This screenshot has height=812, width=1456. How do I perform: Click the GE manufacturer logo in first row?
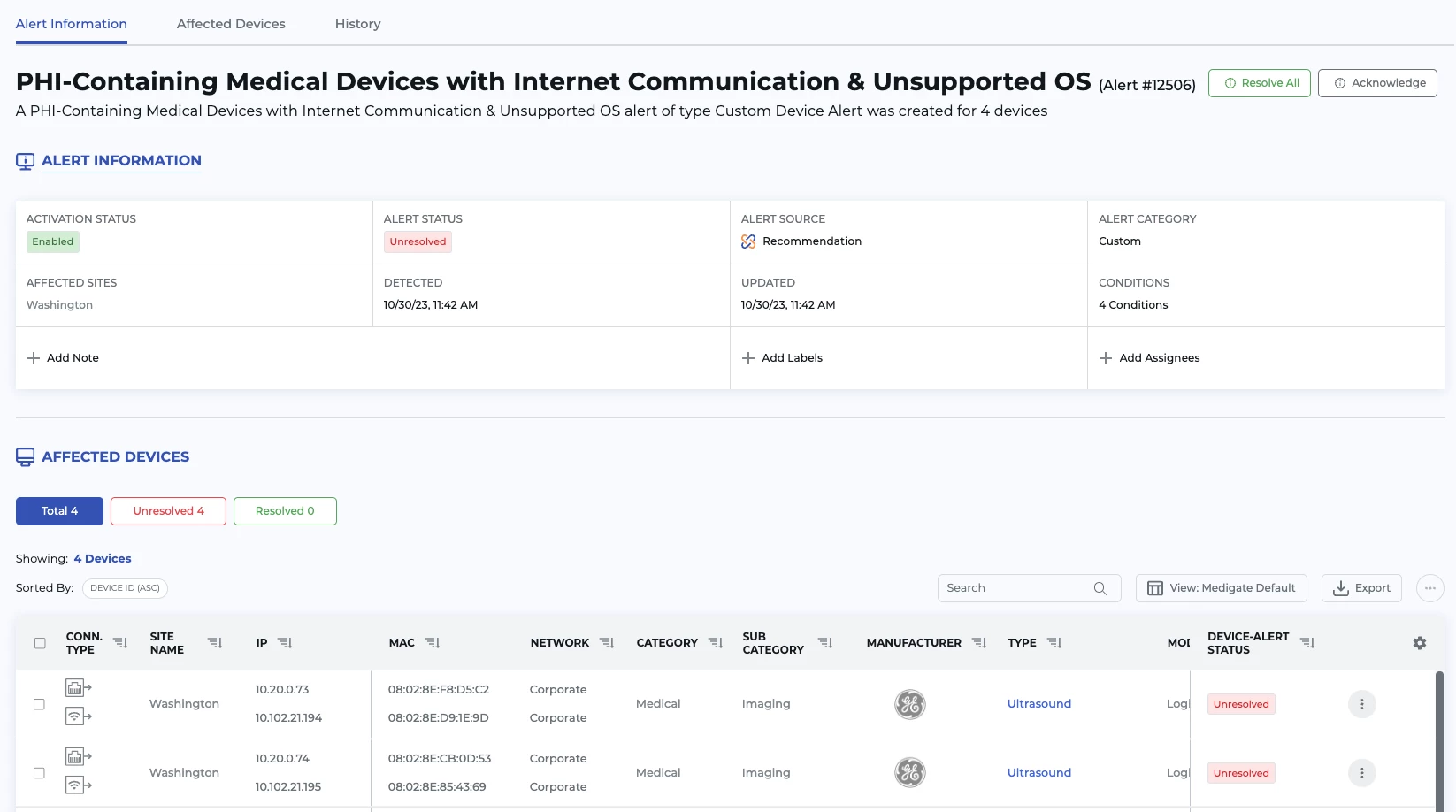909,704
